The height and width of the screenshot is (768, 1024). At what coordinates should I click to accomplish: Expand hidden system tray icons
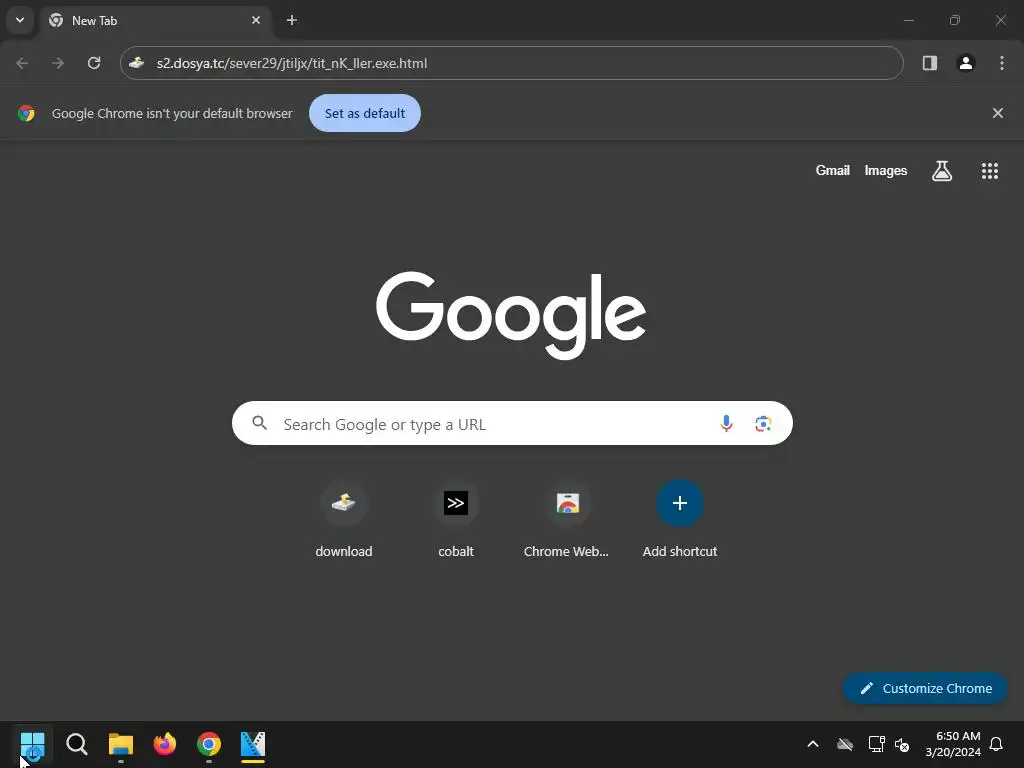813,744
